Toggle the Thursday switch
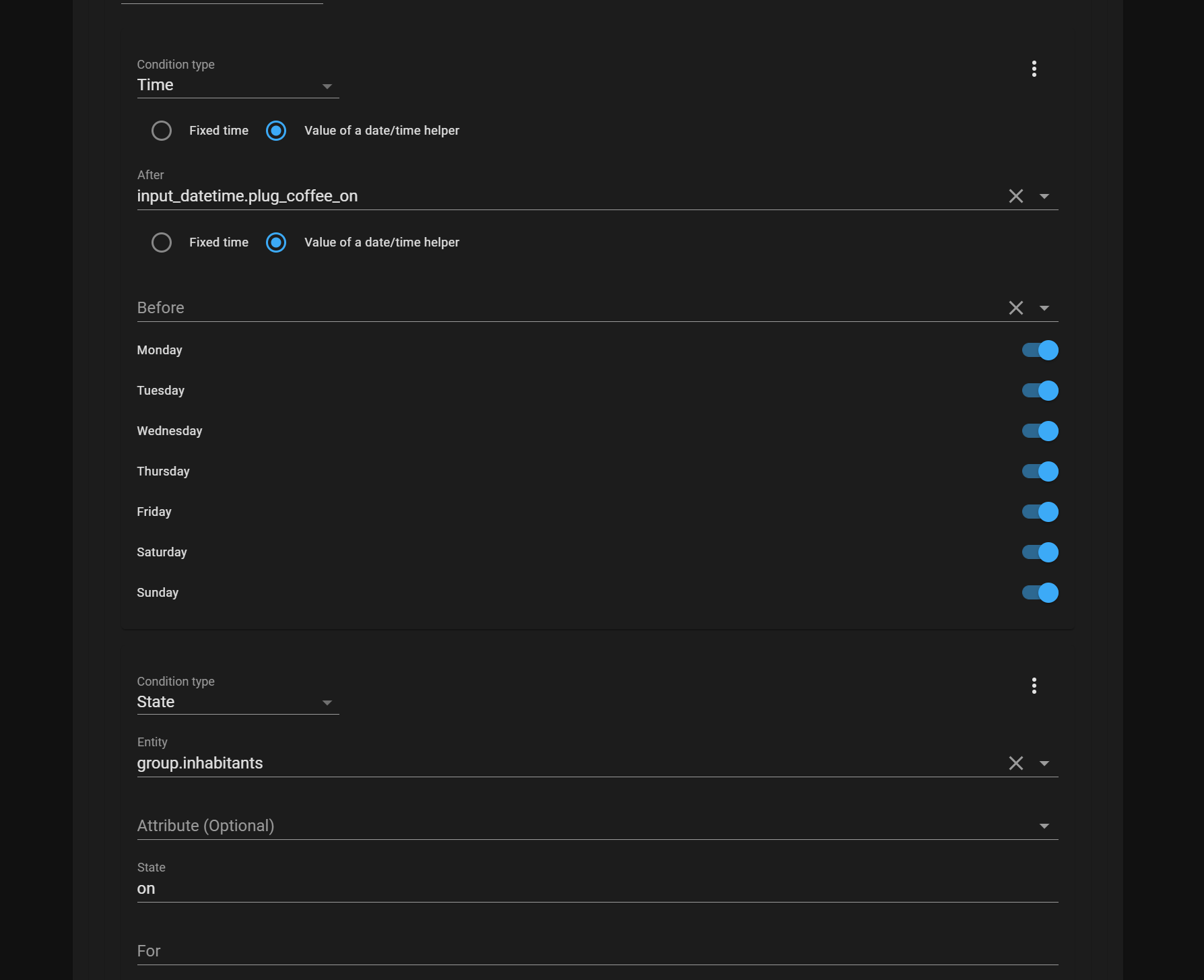 (x=1040, y=471)
